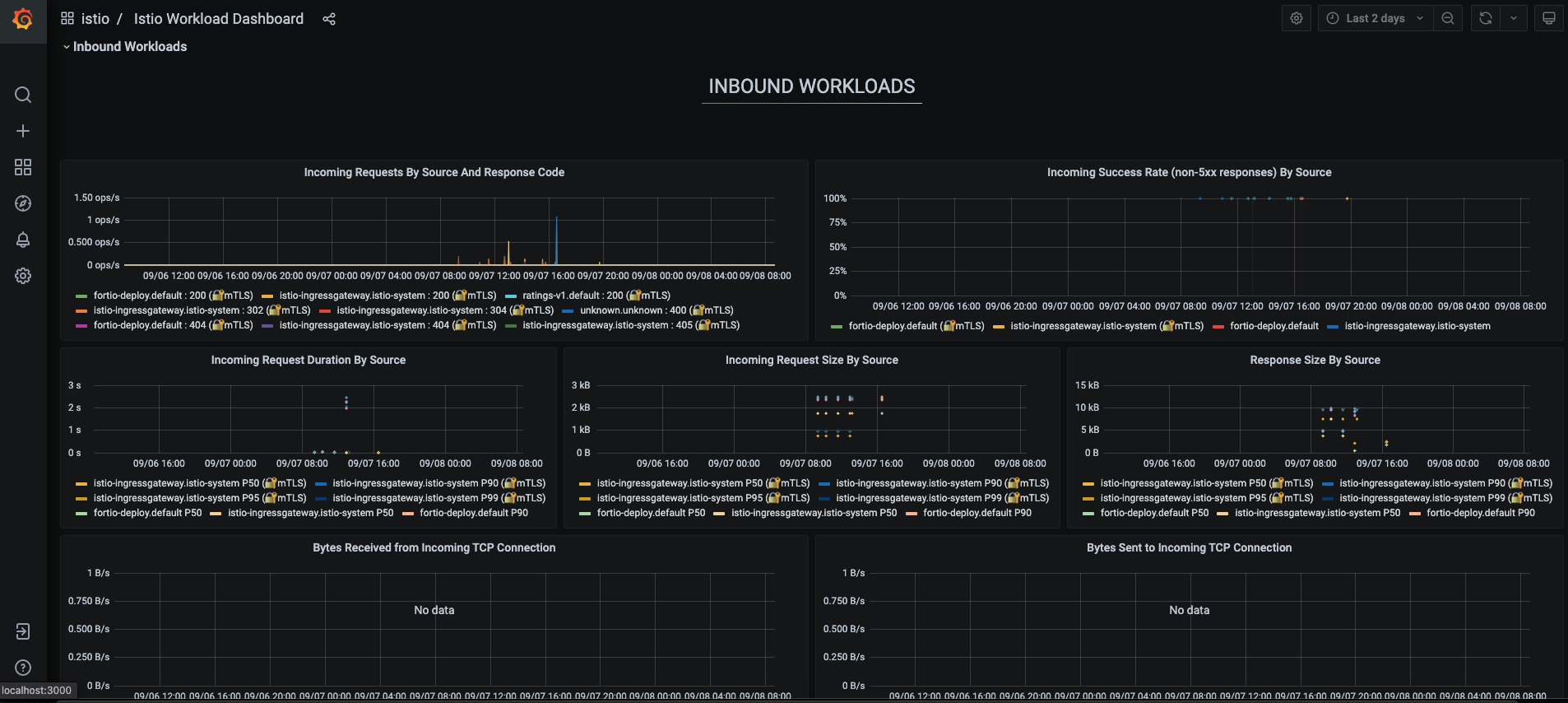
Task: Click the refresh dashboard icon
Action: [1485, 18]
